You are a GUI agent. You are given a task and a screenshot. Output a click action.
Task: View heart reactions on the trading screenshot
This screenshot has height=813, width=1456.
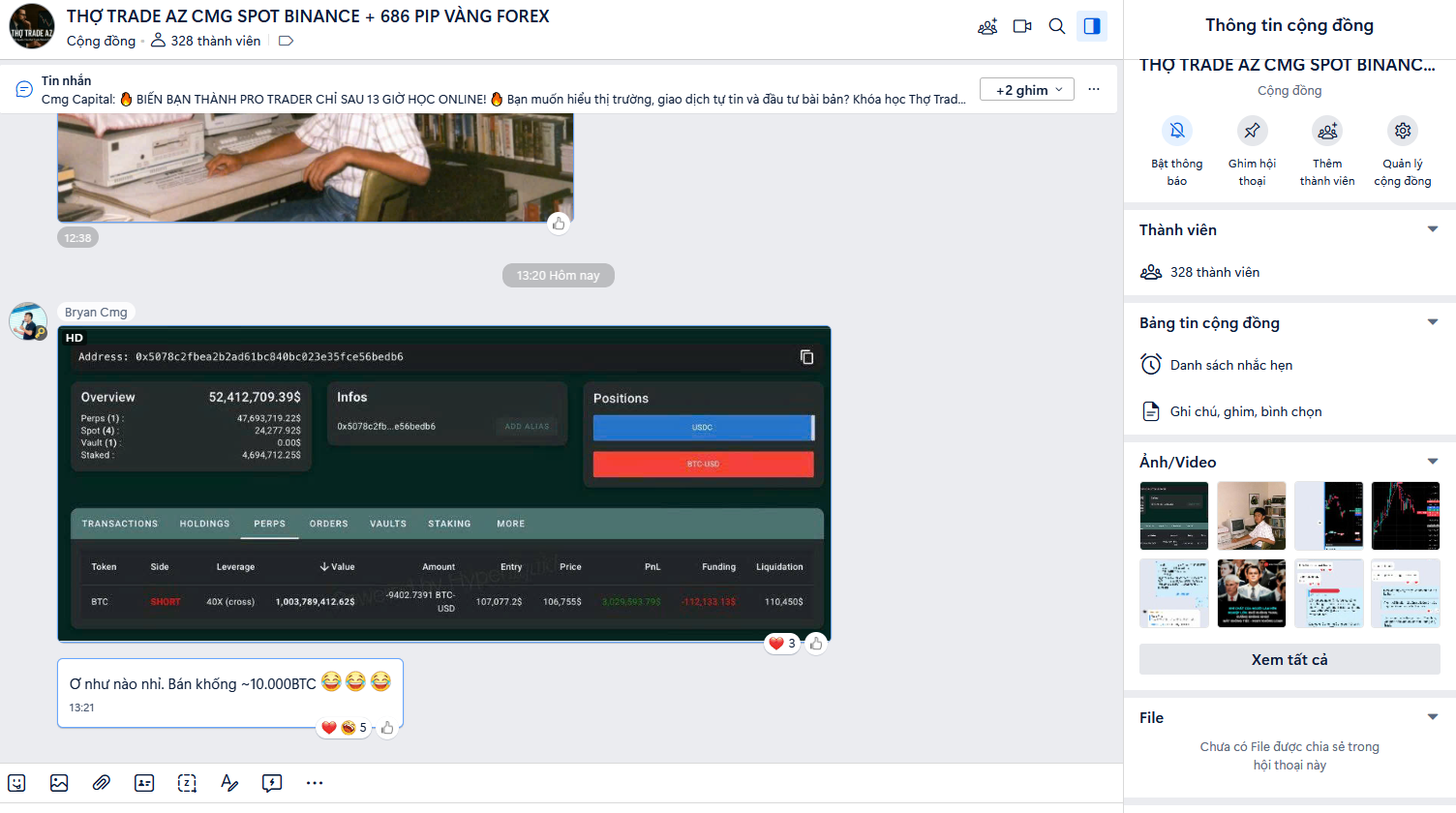(x=782, y=643)
